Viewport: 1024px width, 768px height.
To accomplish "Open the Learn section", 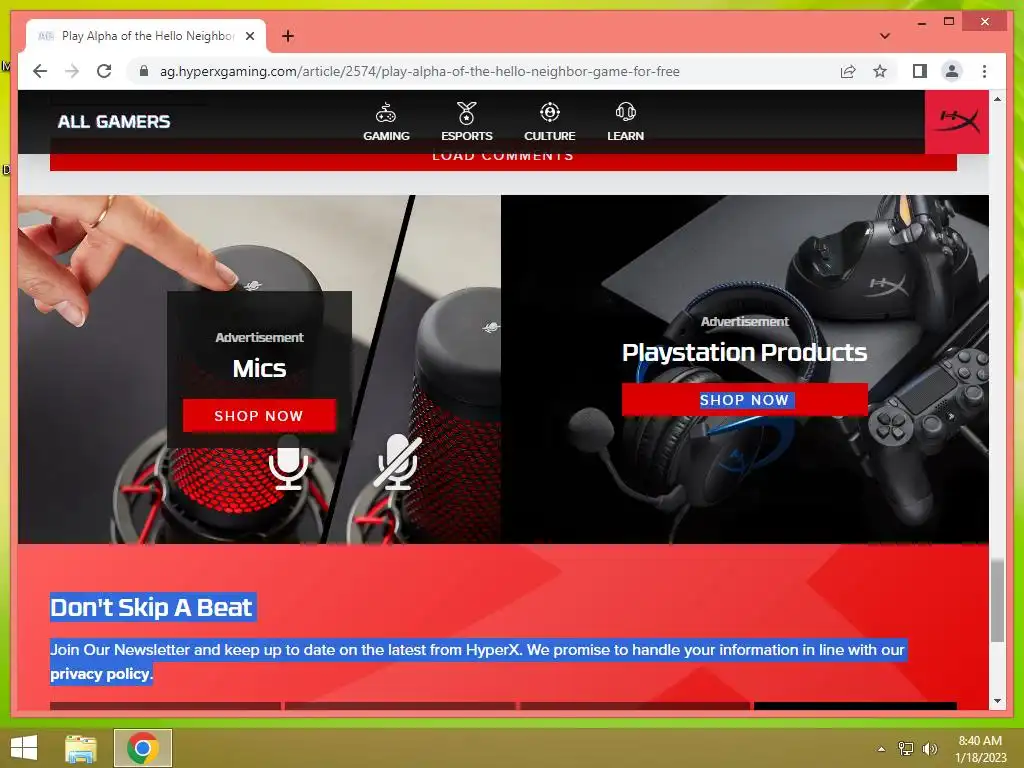I will pos(625,121).
